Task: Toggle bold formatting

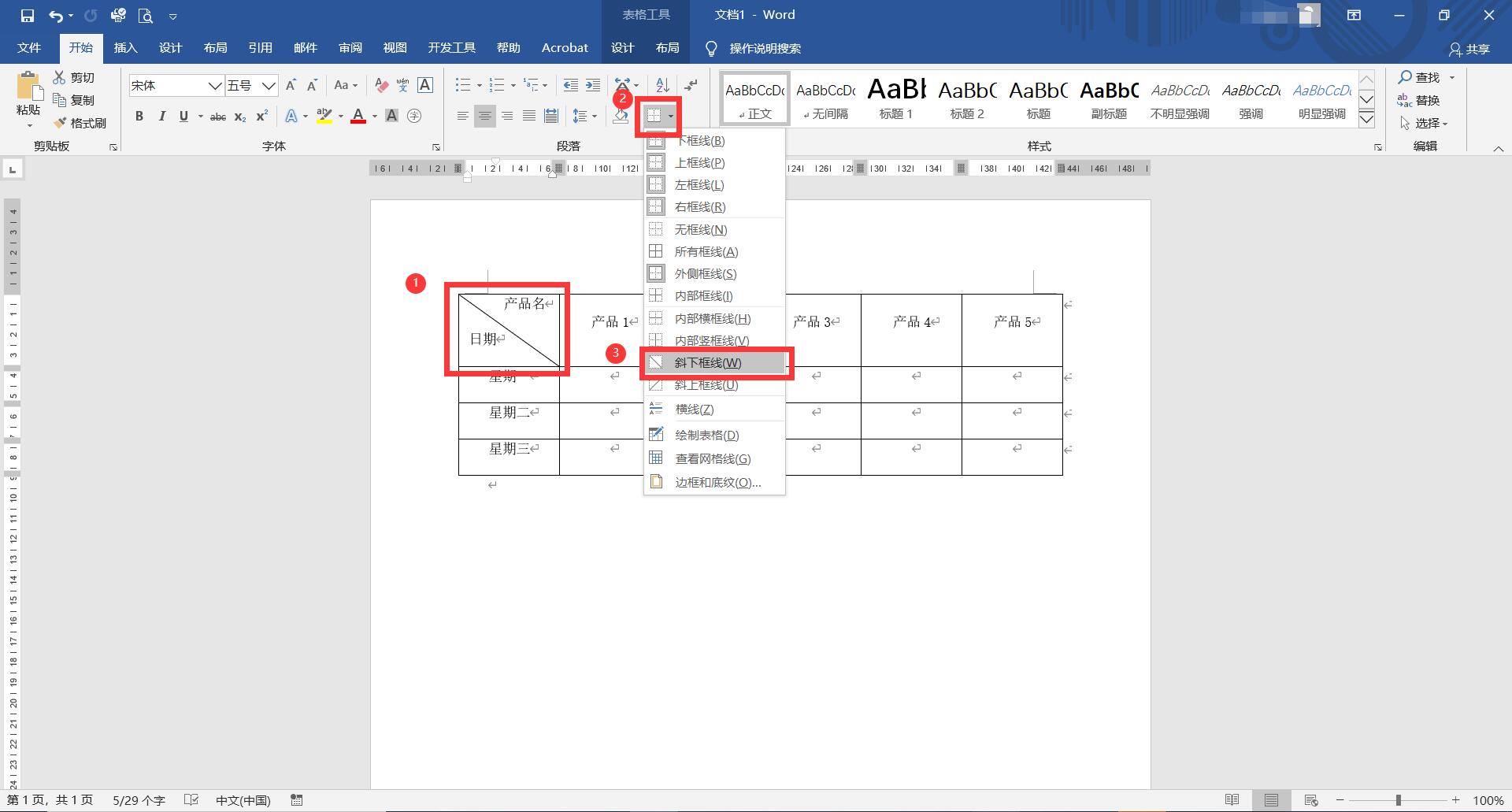Action: (x=139, y=116)
